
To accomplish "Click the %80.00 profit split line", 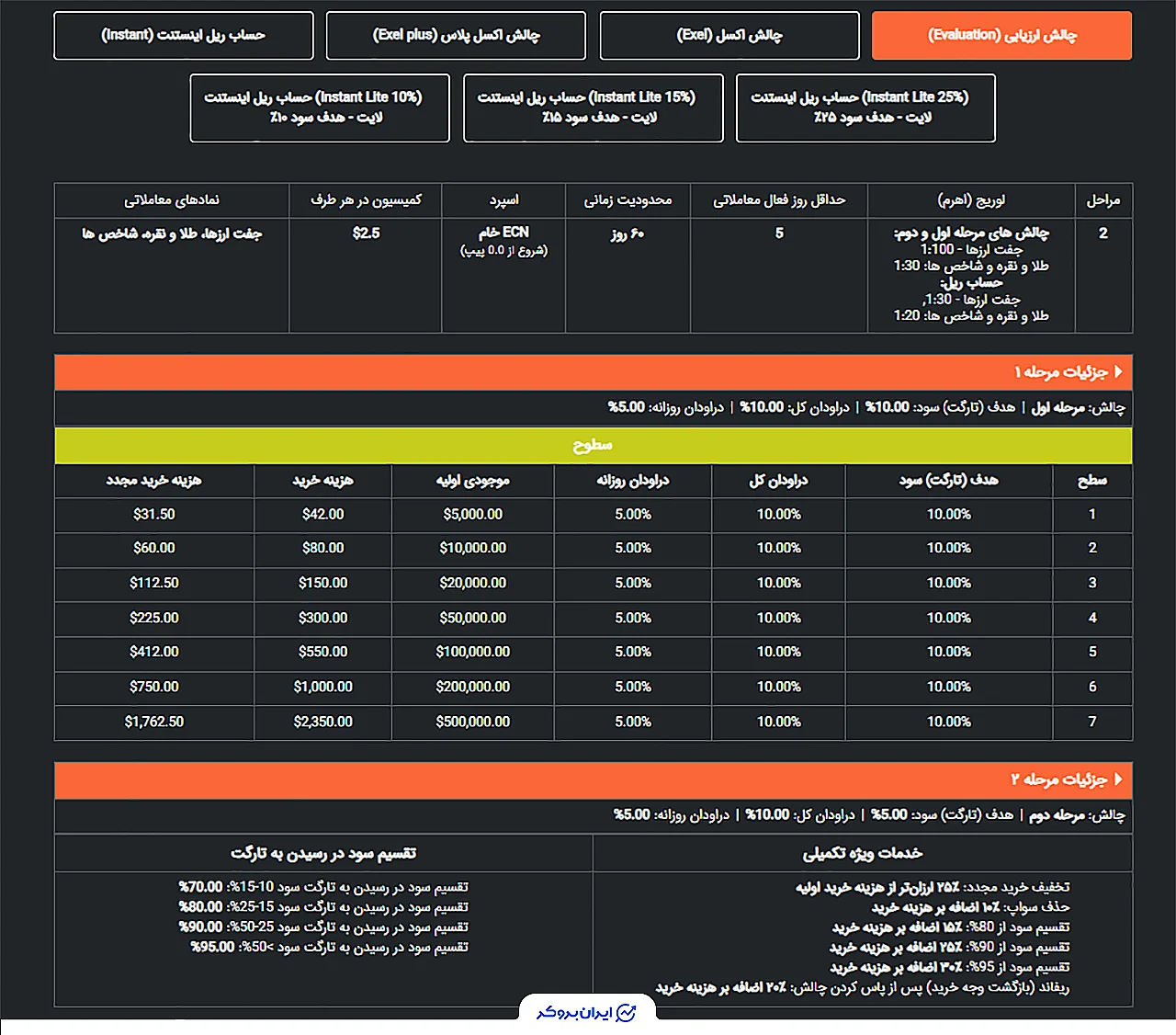I will [323, 908].
